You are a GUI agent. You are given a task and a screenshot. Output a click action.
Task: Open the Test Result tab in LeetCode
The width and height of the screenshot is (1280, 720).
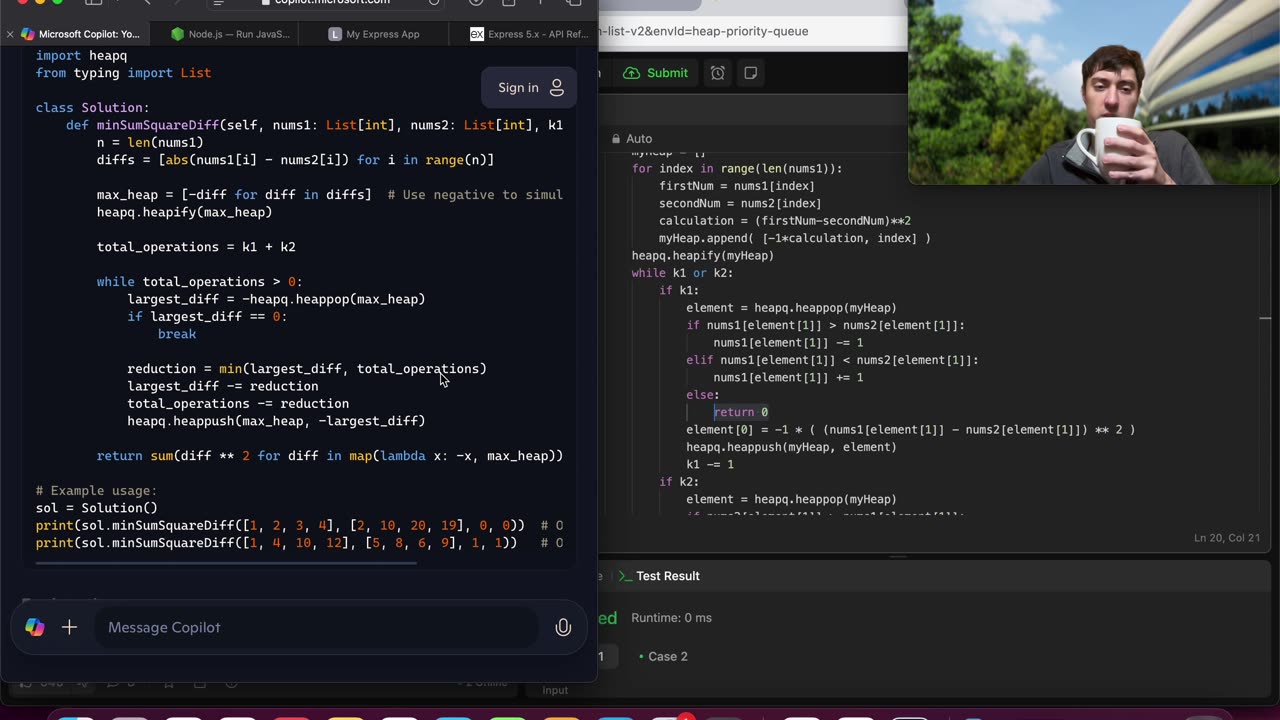[x=658, y=576]
